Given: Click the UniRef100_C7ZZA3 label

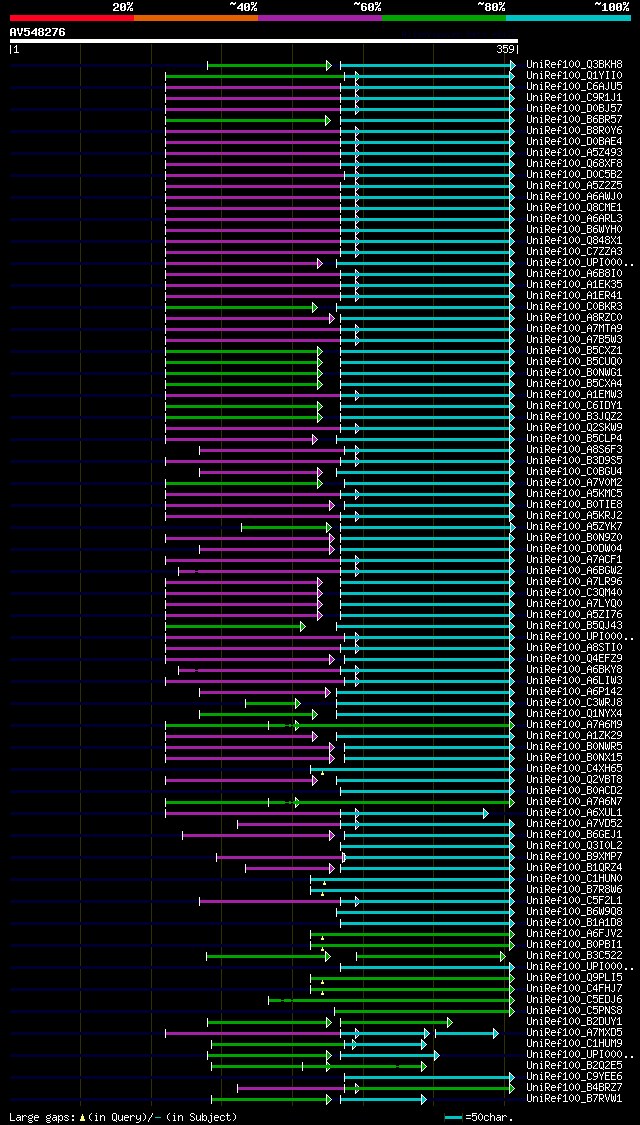Looking at the screenshot, I should tap(574, 252).
